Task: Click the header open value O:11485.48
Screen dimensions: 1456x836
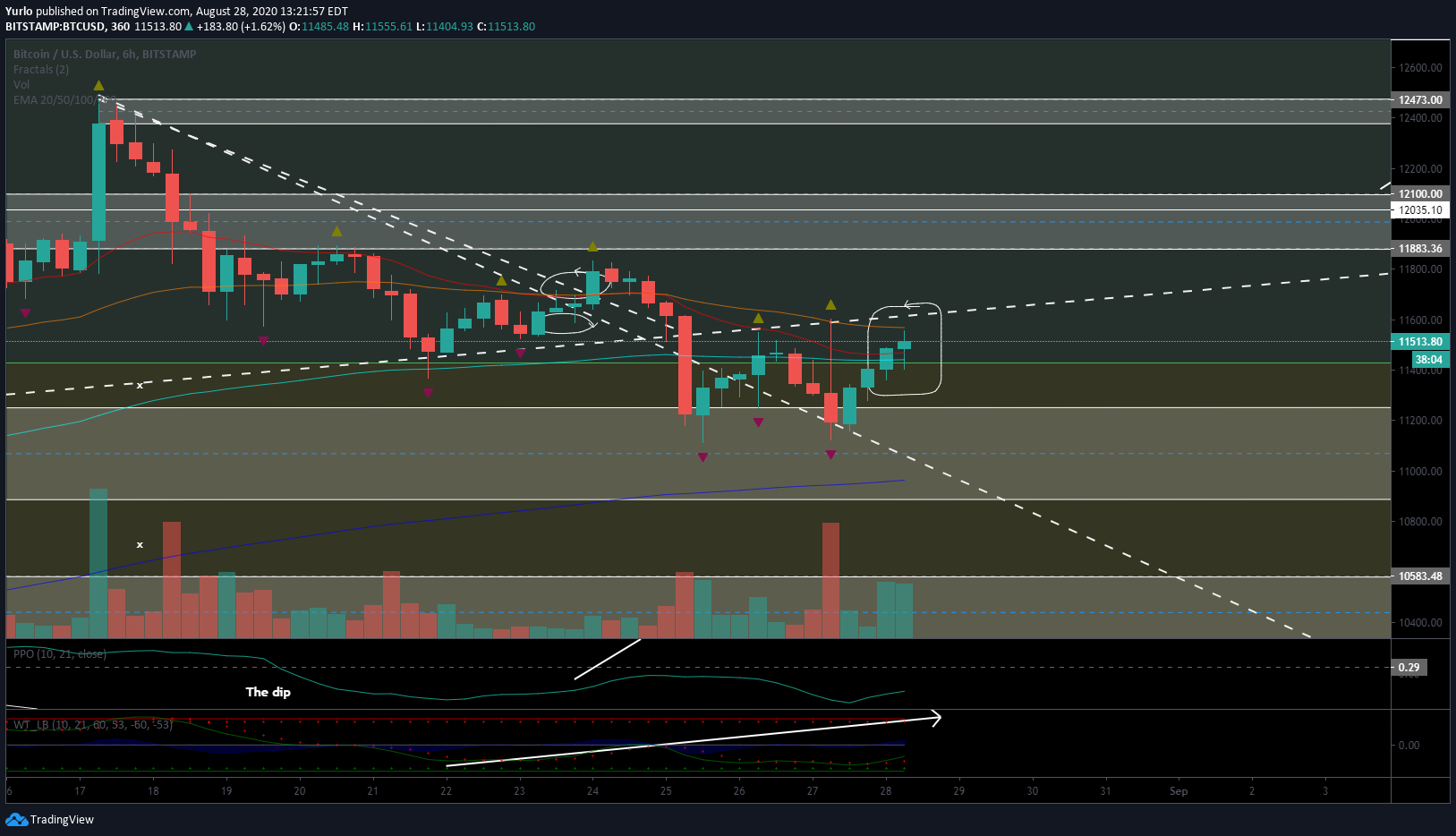Action: click(319, 27)
